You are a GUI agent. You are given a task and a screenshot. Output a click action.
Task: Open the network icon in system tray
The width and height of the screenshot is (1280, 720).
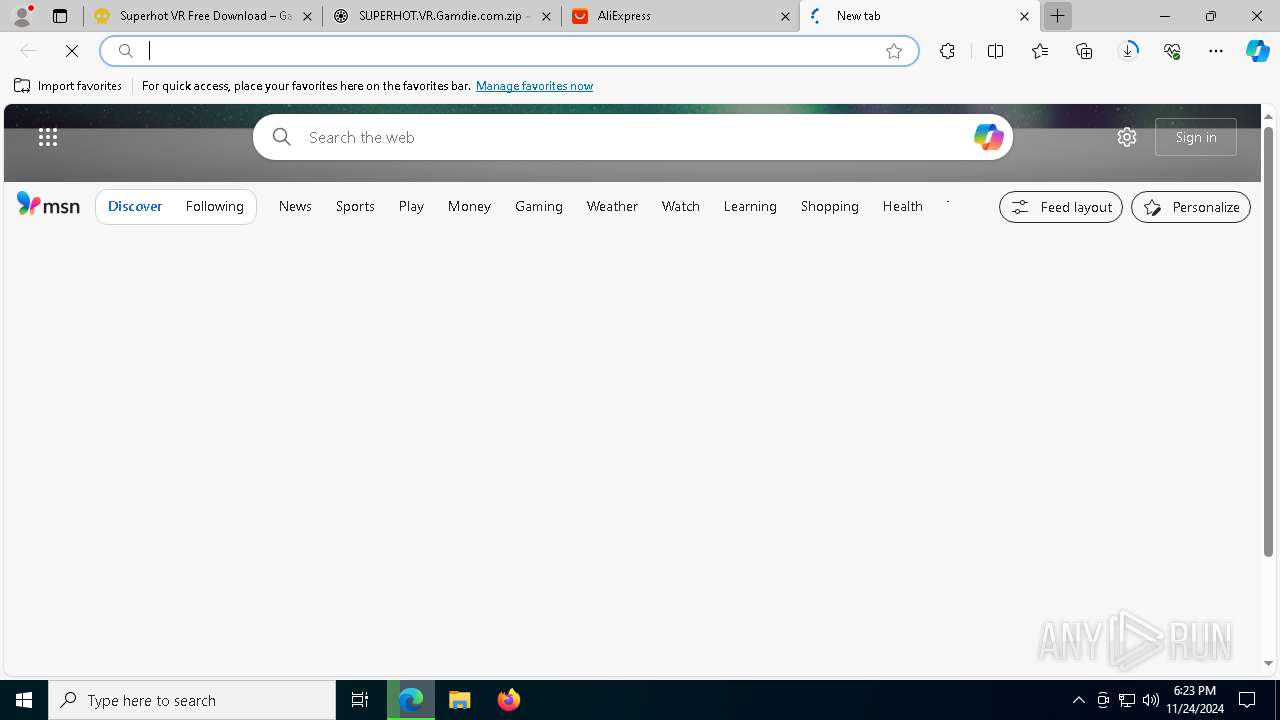[1127, 700]
